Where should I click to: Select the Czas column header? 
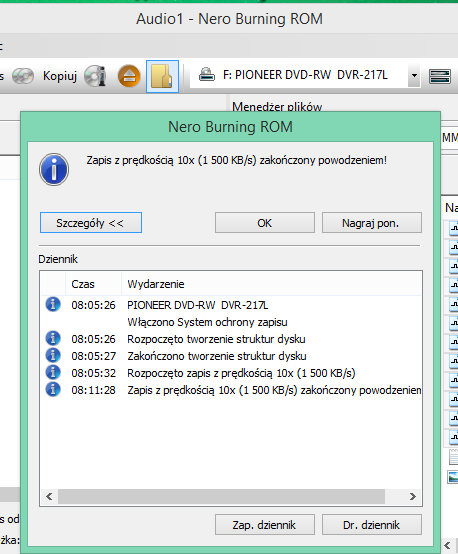coord(93,284)
